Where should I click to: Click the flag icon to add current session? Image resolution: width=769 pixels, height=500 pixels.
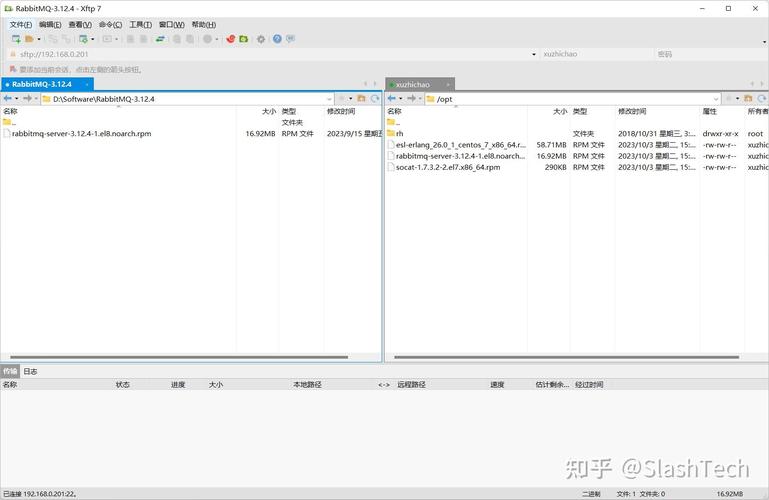click(x=13, y=69)
